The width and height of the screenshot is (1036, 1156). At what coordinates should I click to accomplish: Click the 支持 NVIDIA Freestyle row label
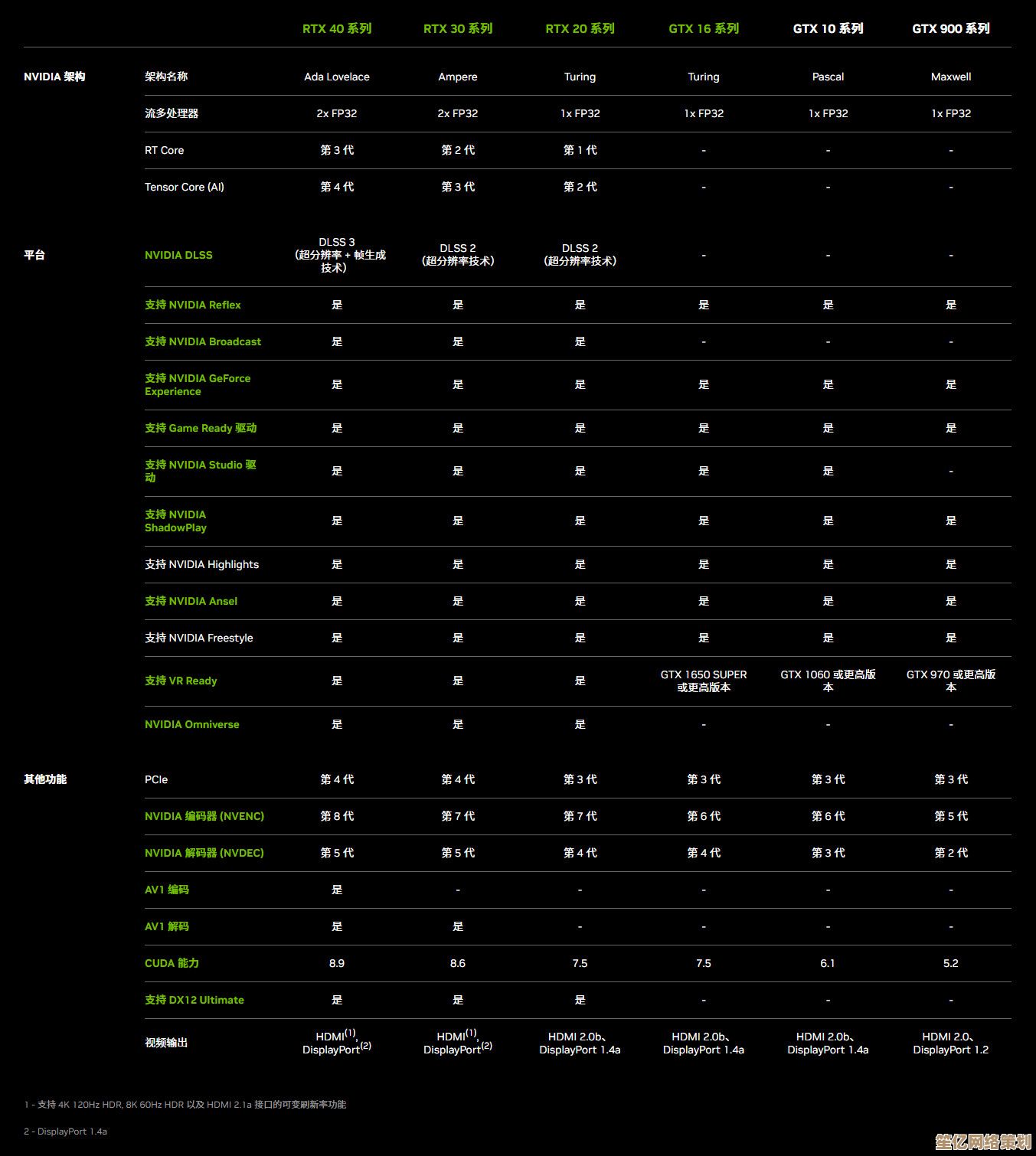coord(199,638)
